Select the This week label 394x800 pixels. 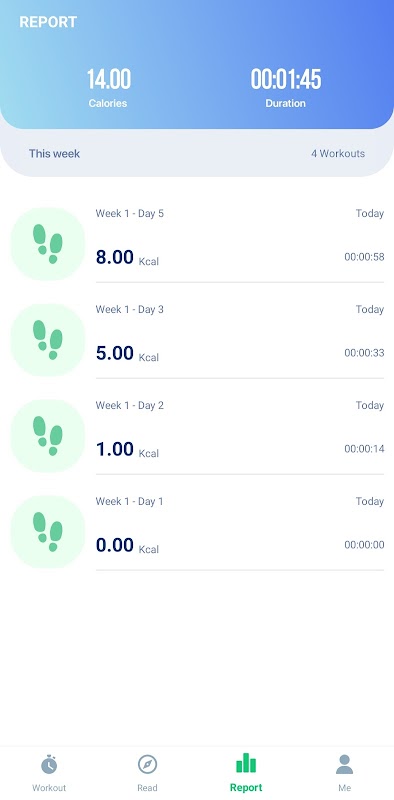[x=54, y=154]
